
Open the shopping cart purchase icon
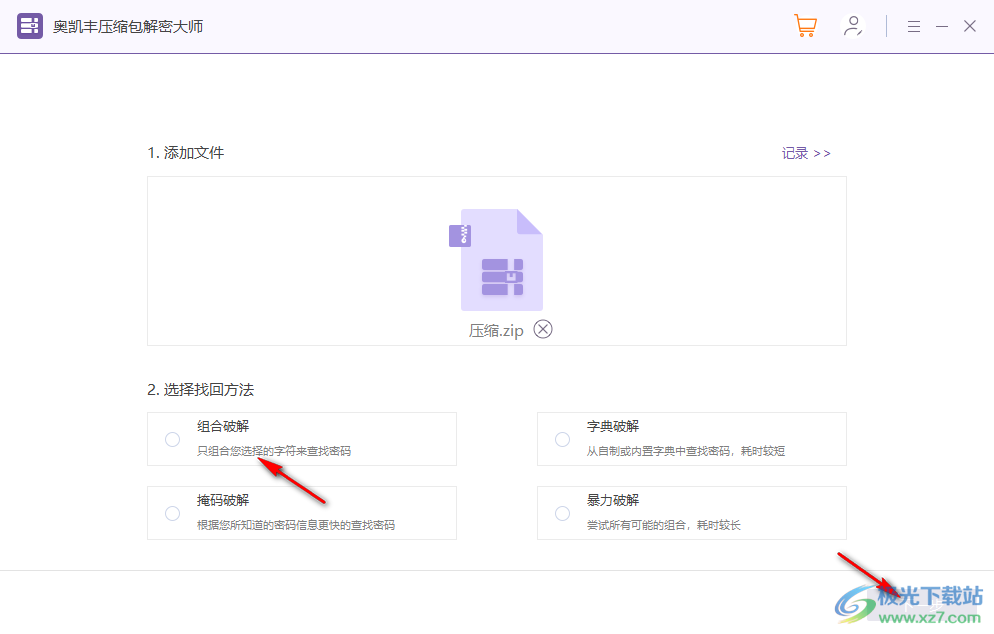(x=805, y=26)
